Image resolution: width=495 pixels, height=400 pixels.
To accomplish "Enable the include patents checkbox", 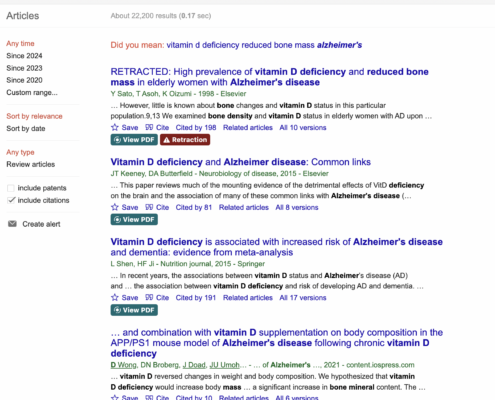I will (x=11, y=188).
